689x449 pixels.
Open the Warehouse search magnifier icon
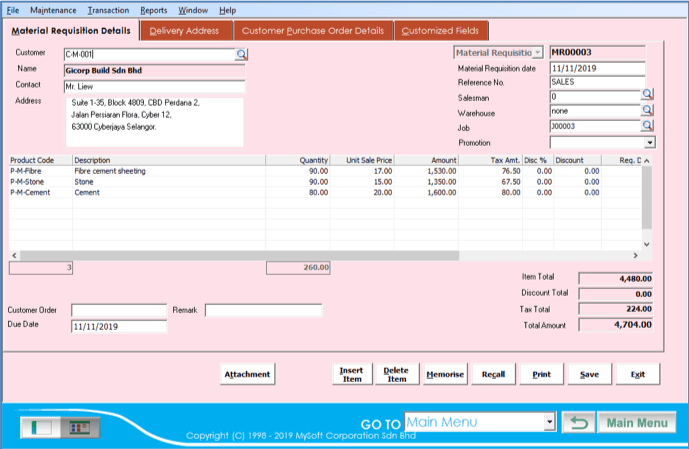(647, 110)
